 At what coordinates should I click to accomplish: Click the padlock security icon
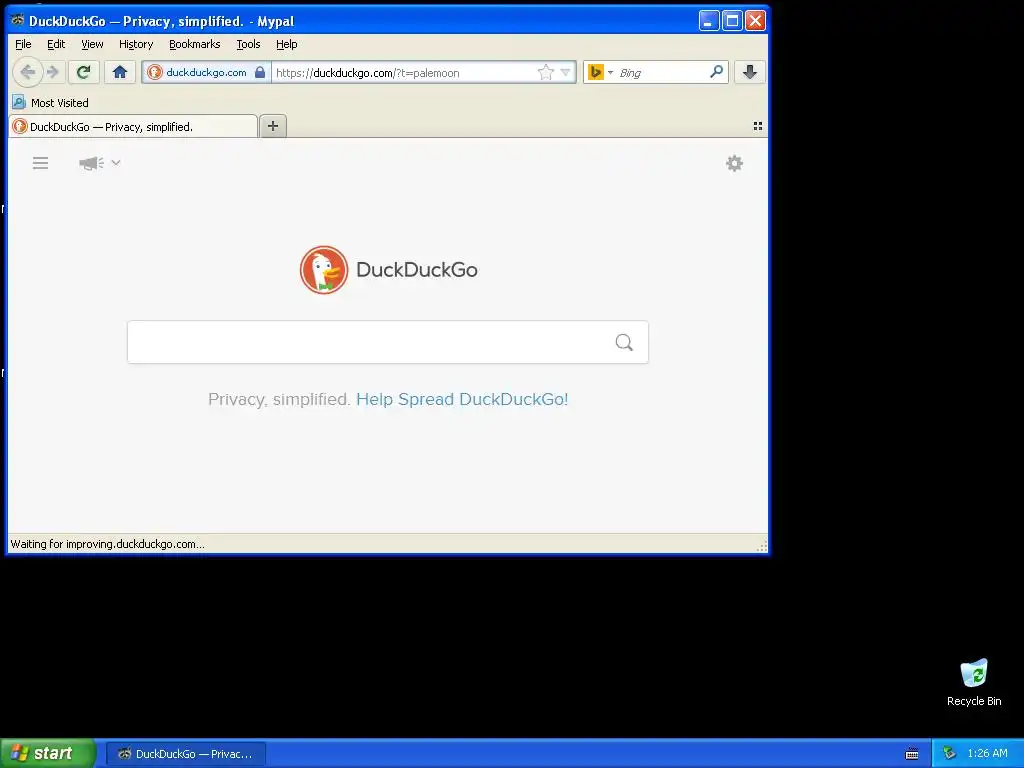point(260,72)
